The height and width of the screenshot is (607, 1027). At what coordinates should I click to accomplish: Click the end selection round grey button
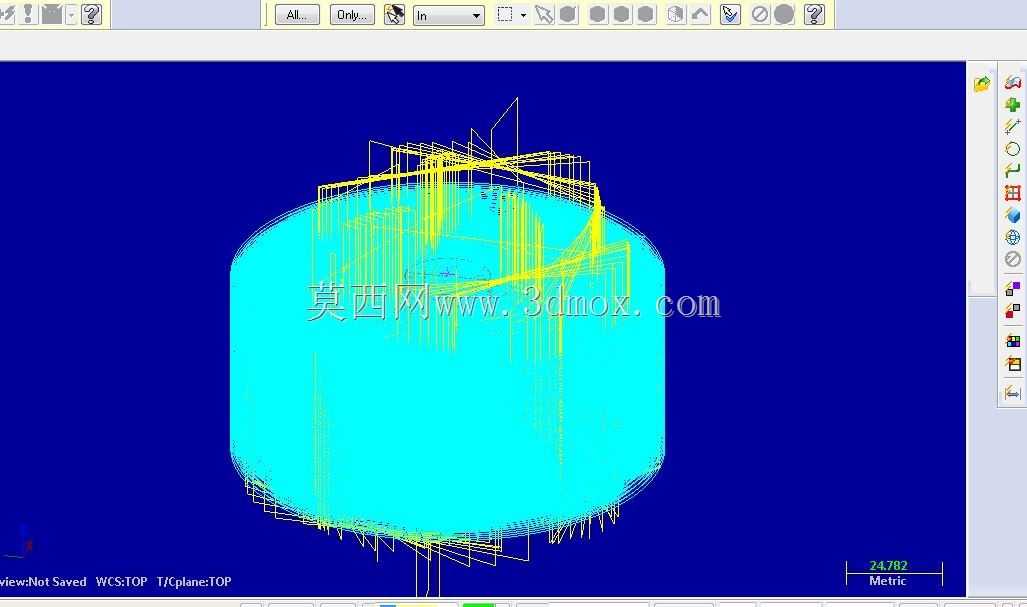(784, 14)
